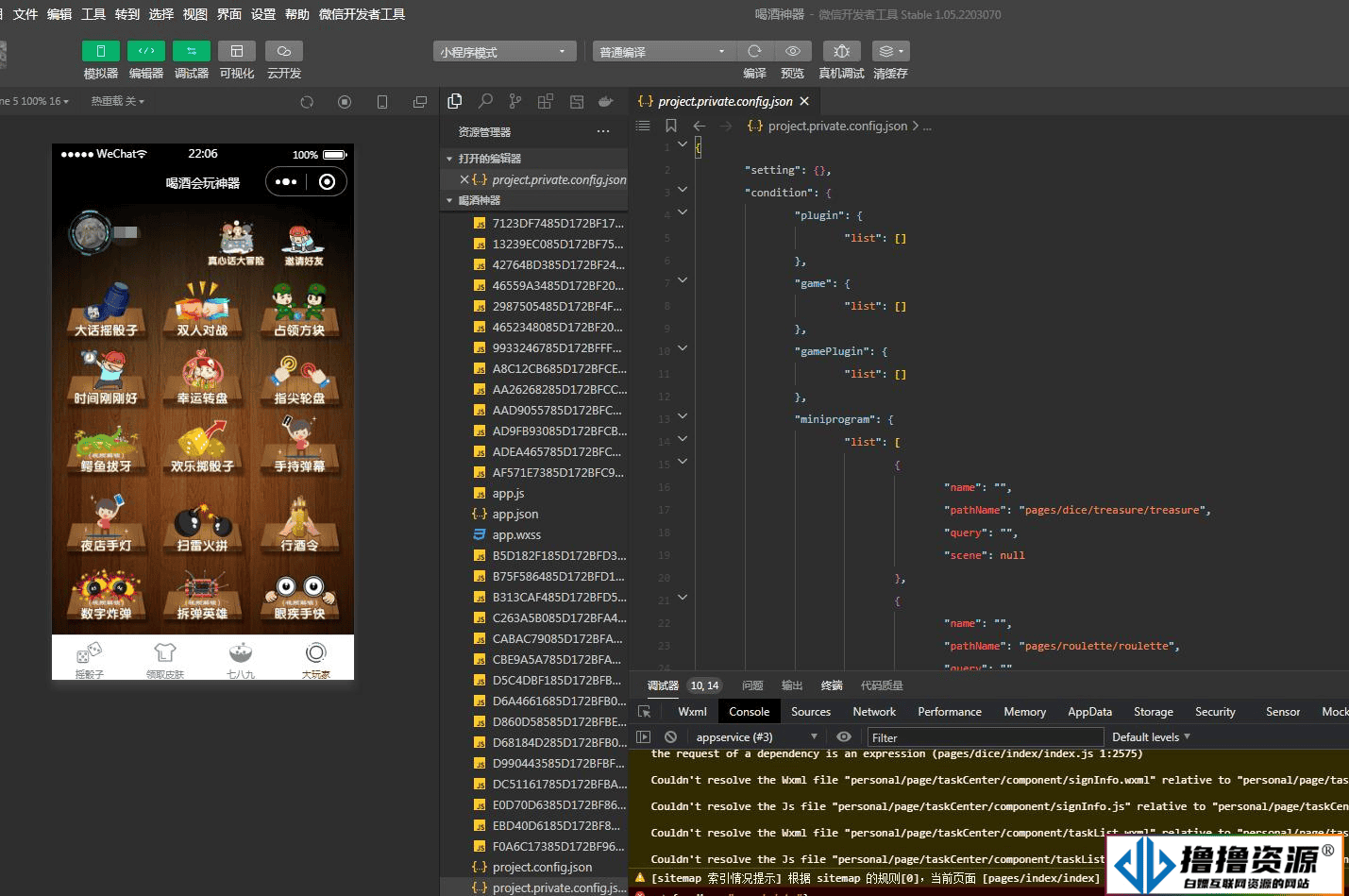Open the Wxml devtools tab

(x=692, y=712)
